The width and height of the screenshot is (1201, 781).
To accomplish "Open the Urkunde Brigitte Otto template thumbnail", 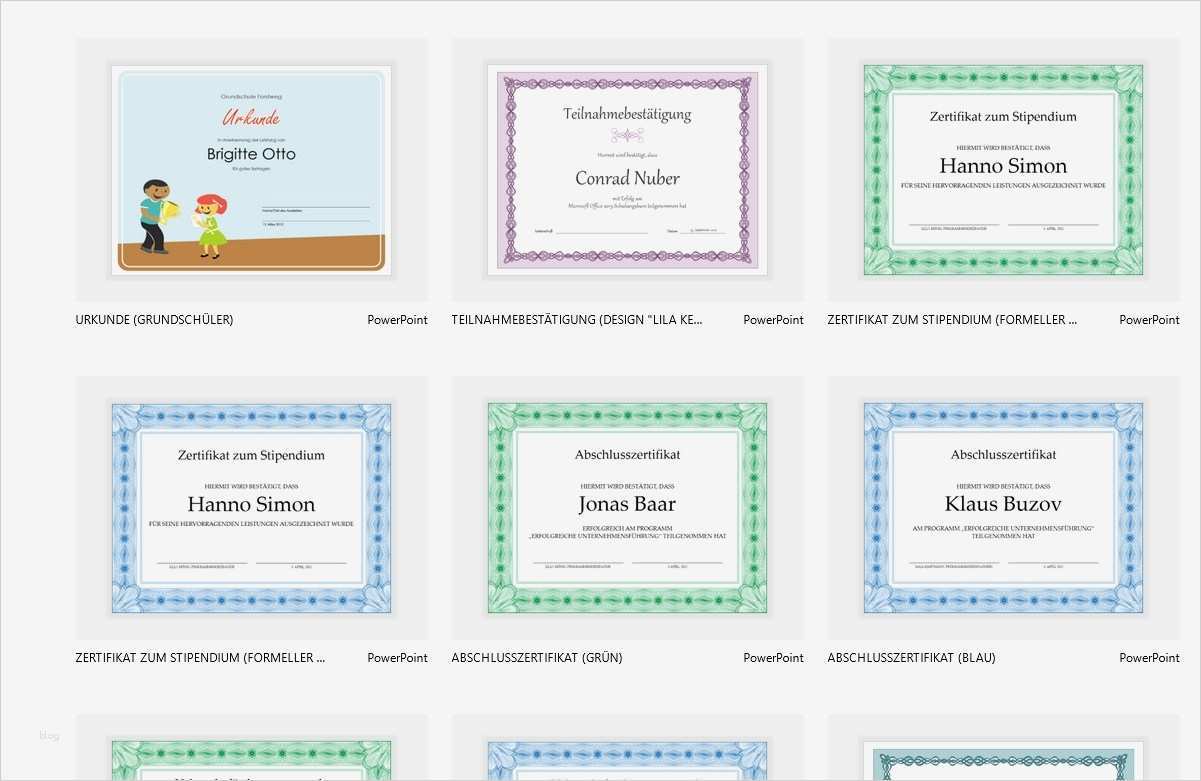I will [251, 170].
